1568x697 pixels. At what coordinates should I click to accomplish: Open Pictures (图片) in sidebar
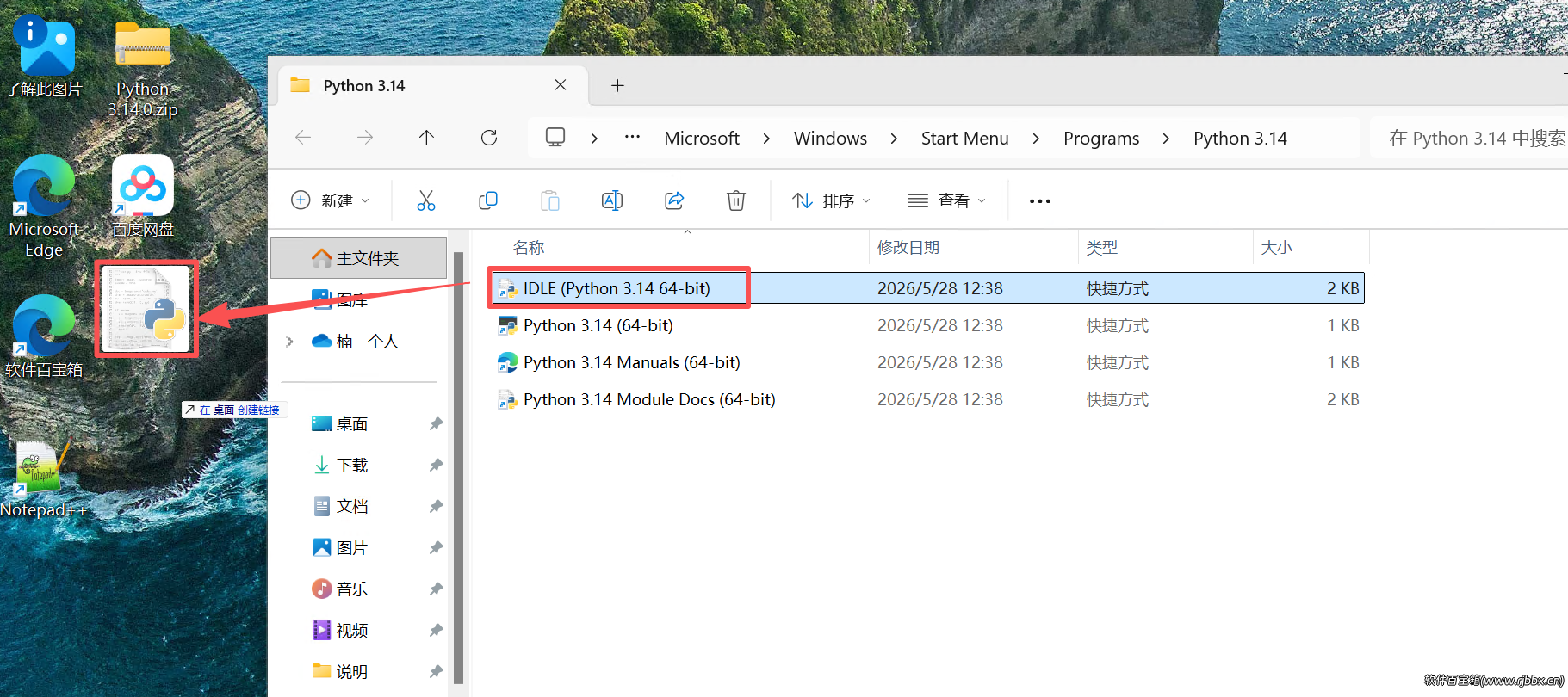coord(340,548)
